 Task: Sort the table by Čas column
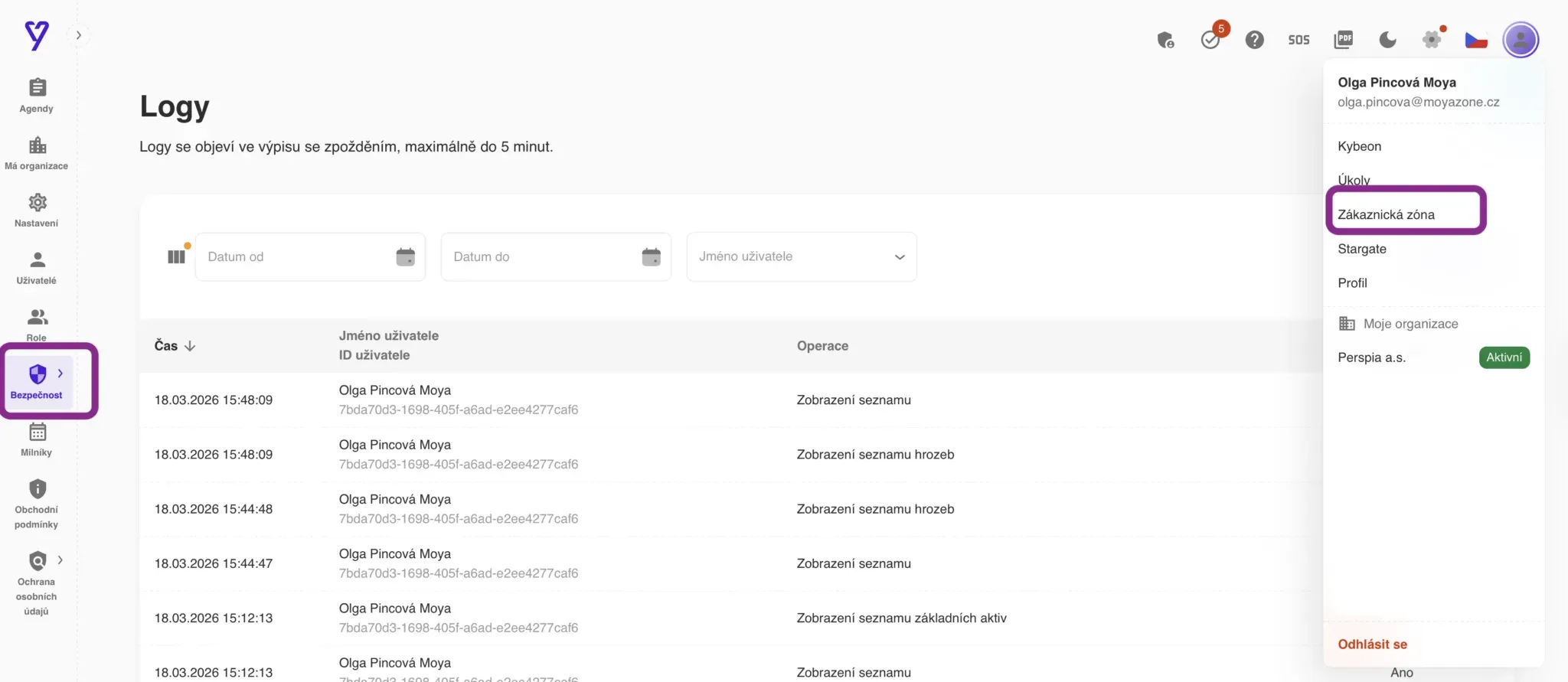[x=175, y=346]
